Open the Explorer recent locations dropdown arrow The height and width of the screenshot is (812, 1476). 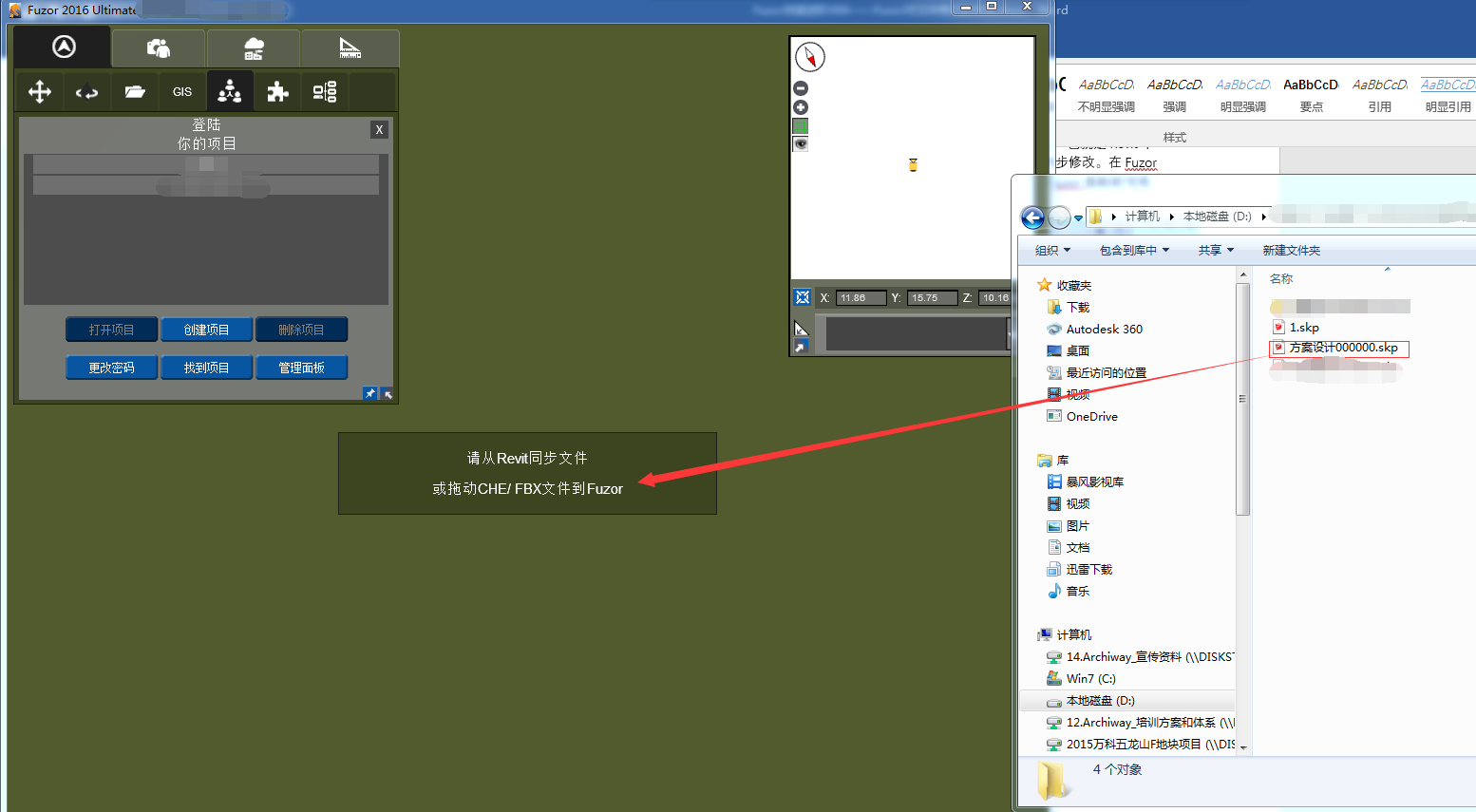(1078, 218)
